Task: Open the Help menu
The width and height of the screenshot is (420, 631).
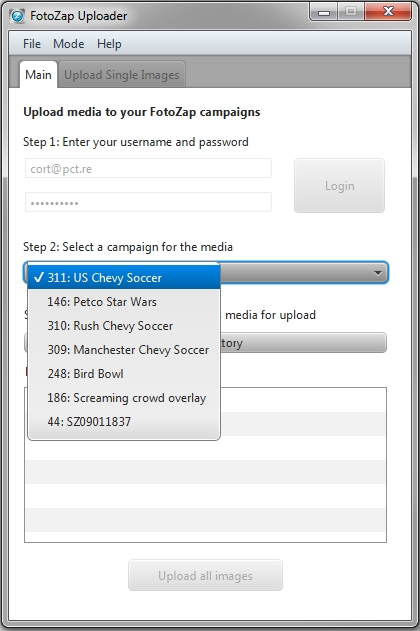Action: point(109,43)
